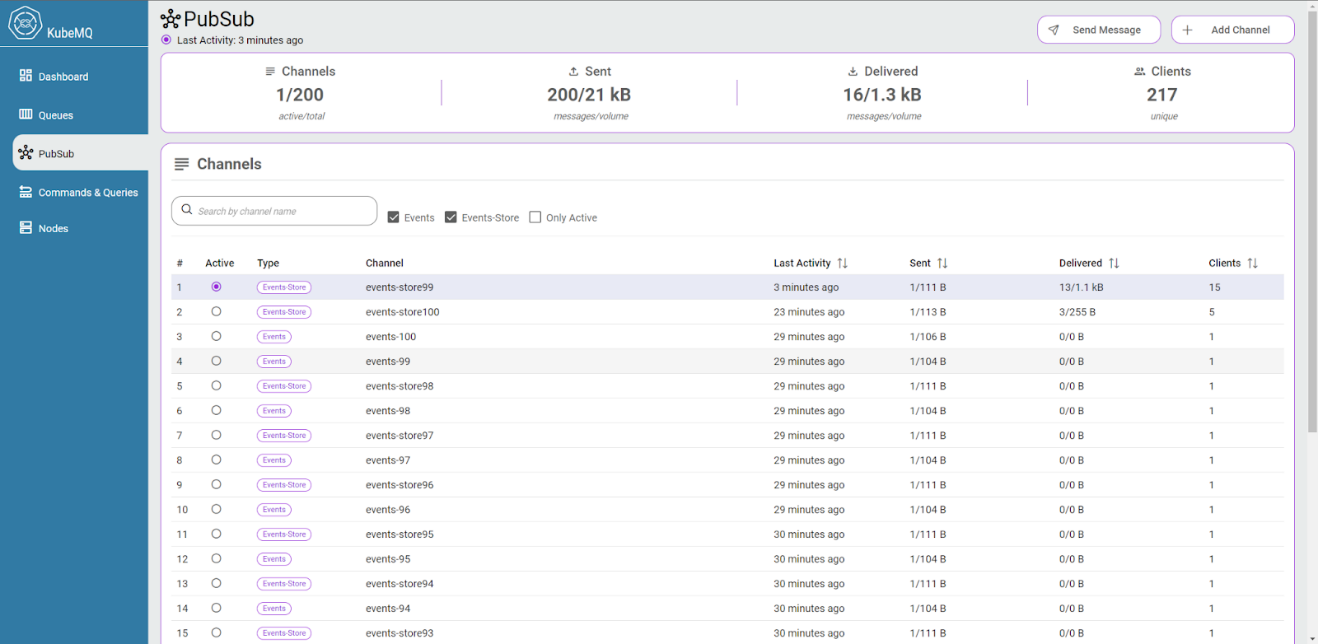
Task: Click the '1/200' channels count
Action: 300,95
